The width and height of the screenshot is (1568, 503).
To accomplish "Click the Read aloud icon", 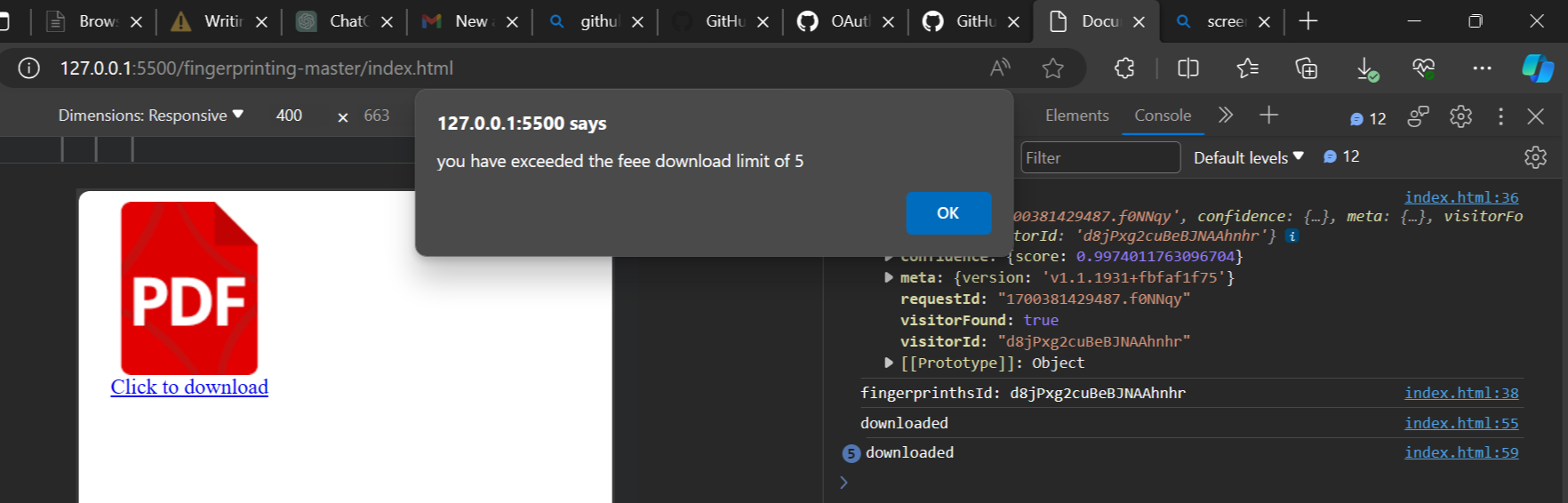I will (x=1000, y=68).
